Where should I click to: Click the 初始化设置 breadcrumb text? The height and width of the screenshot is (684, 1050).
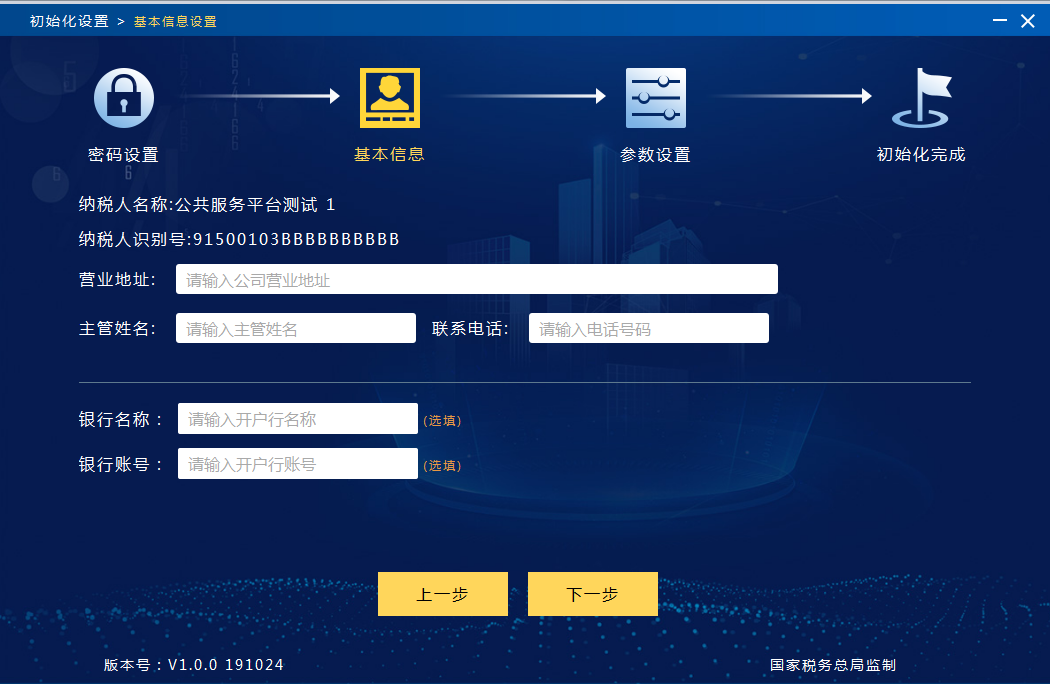click(x=69, y=21)
